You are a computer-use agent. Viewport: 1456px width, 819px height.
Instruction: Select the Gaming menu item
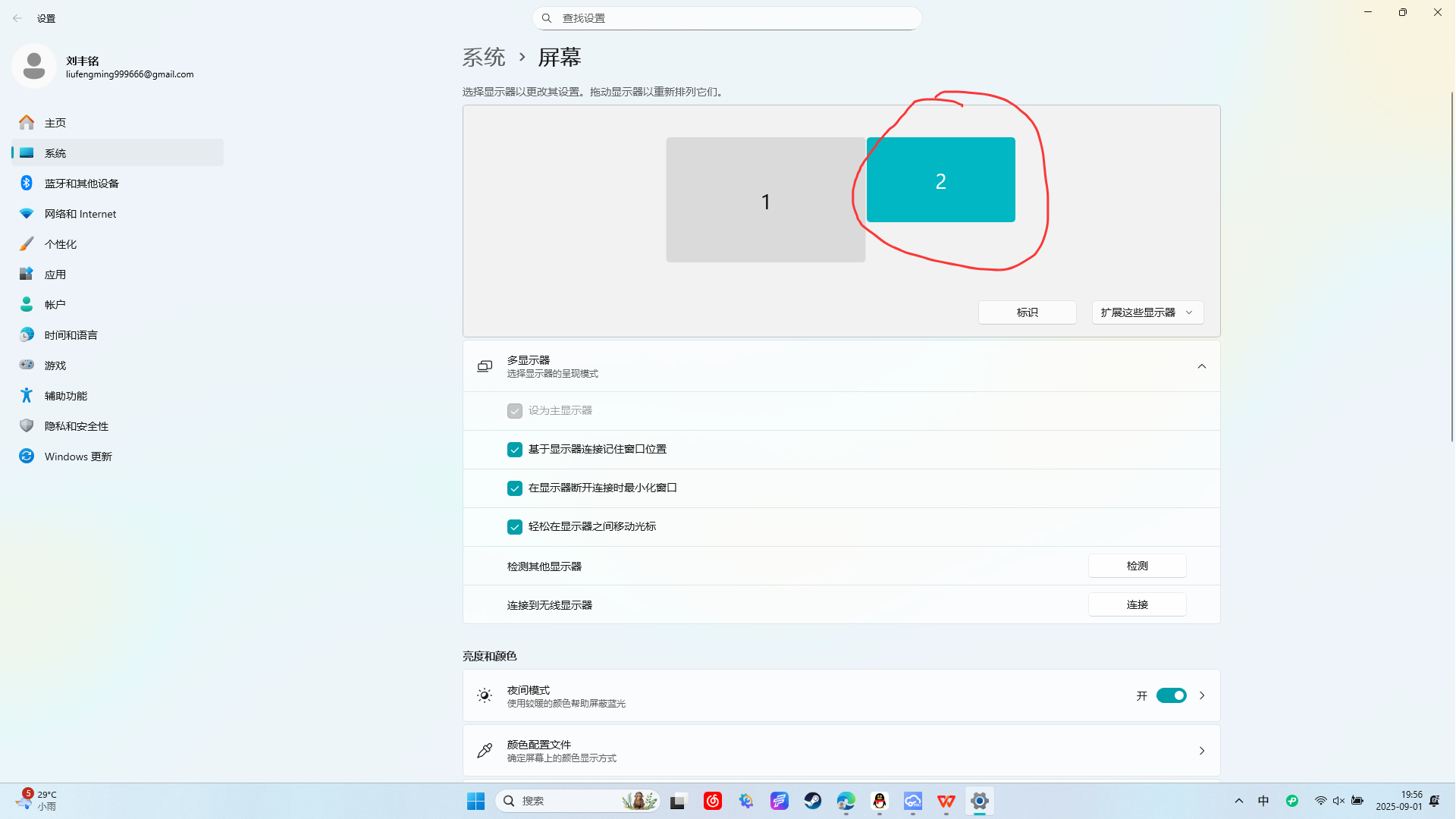pyautogui.click(x=55, y=366)
